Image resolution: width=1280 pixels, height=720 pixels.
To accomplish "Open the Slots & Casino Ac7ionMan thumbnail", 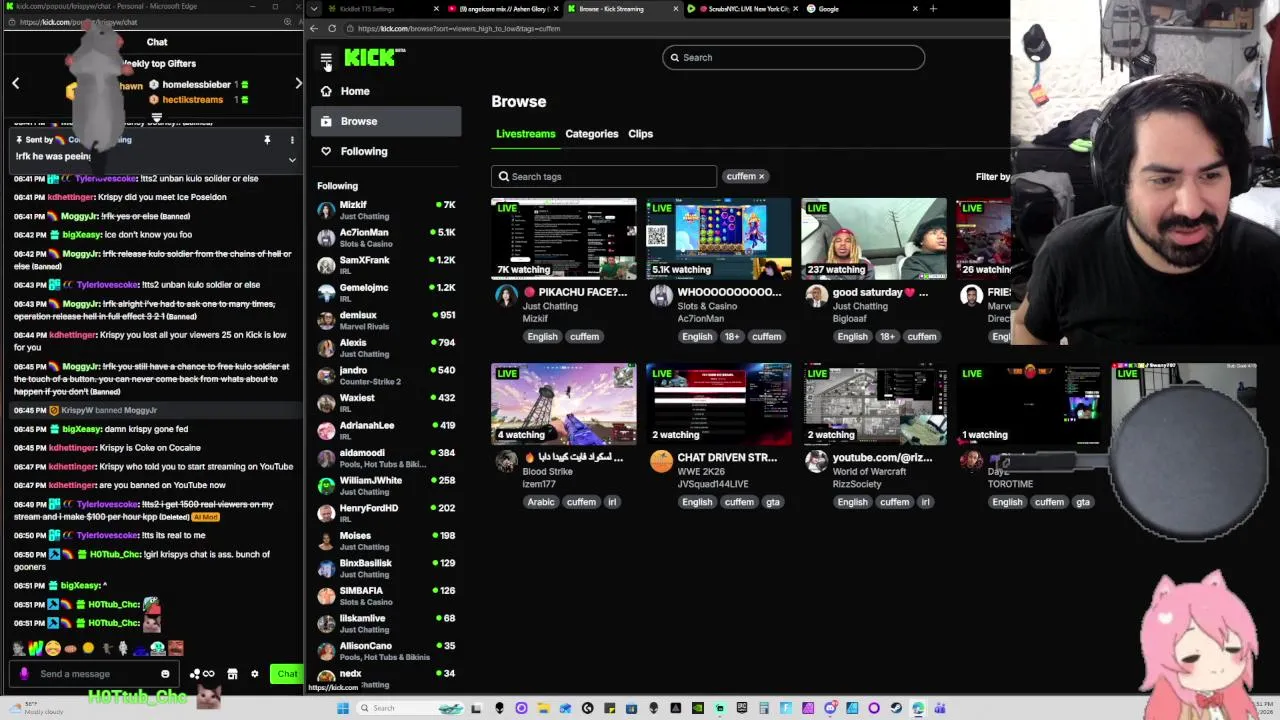I will (718, 239).
